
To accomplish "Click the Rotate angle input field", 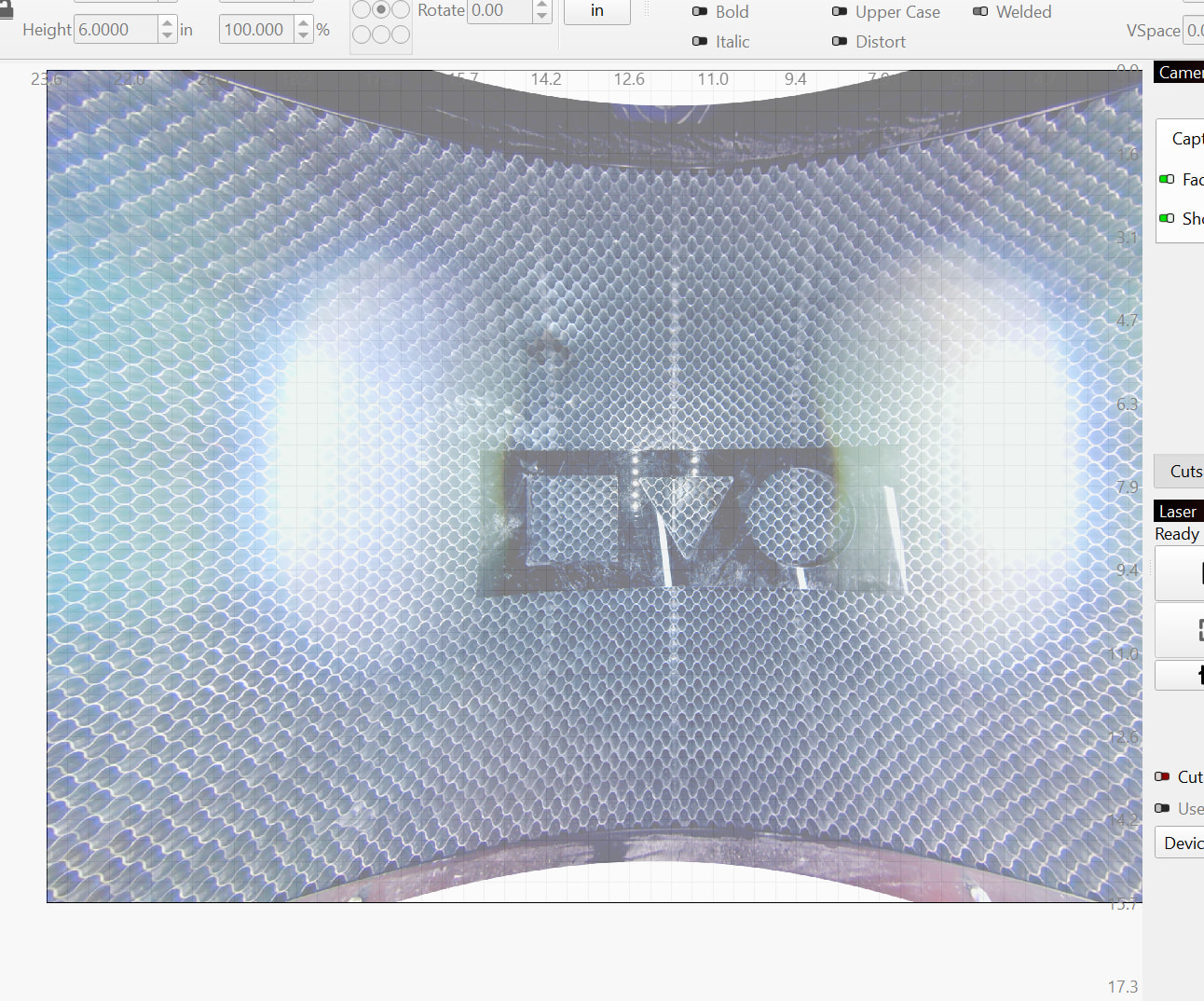I will (x=499, y=11).
